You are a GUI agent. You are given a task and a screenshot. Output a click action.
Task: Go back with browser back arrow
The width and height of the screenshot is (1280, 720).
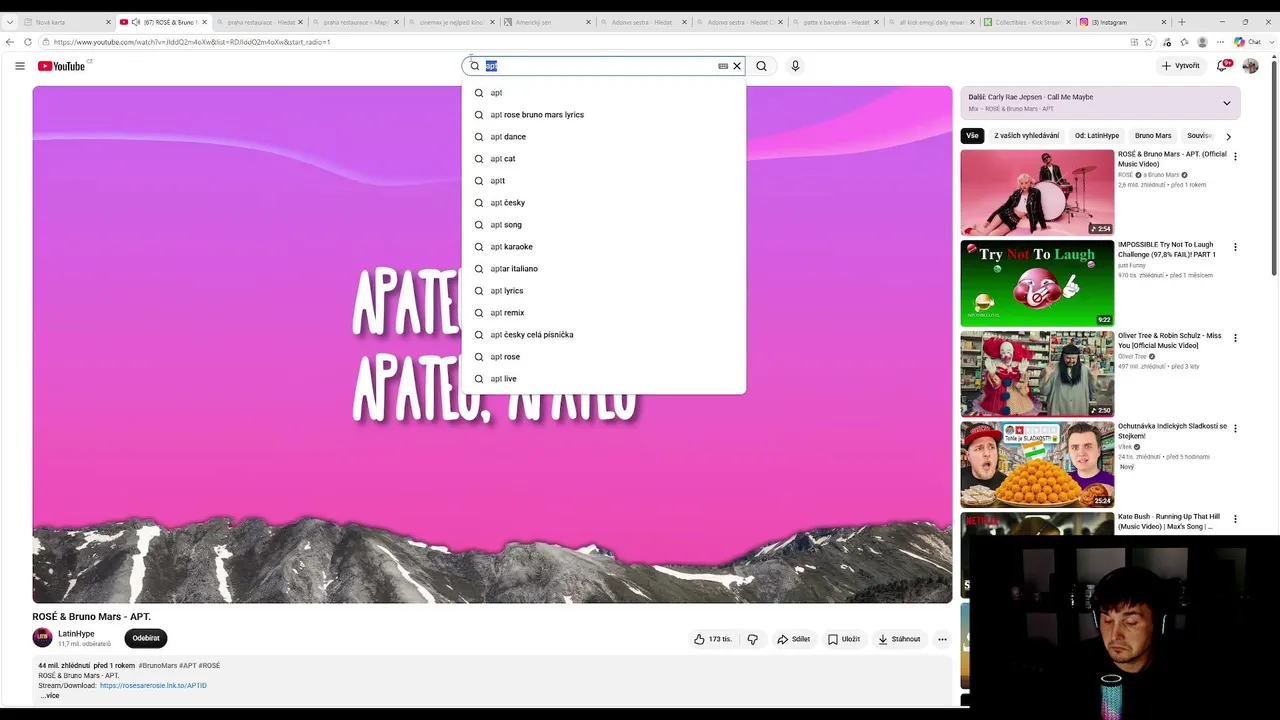[x=10, y=42]
